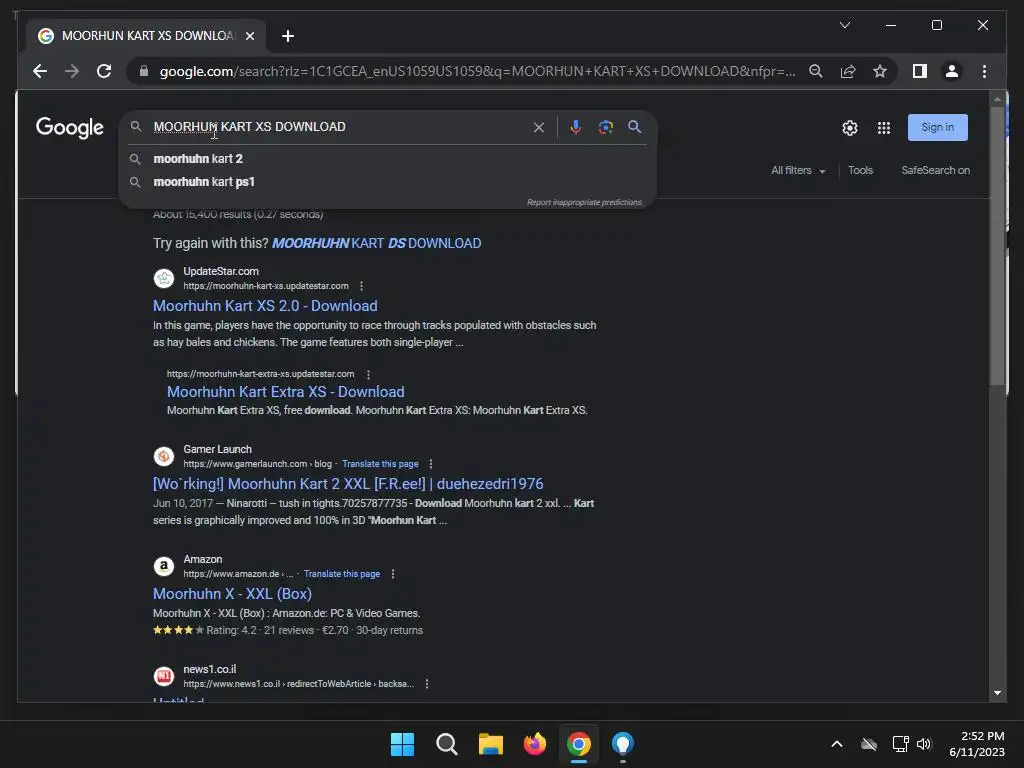Click the scrollbar down arrow
The image size is (1024, 768).
pyautogui.click(x=997, y=693)
